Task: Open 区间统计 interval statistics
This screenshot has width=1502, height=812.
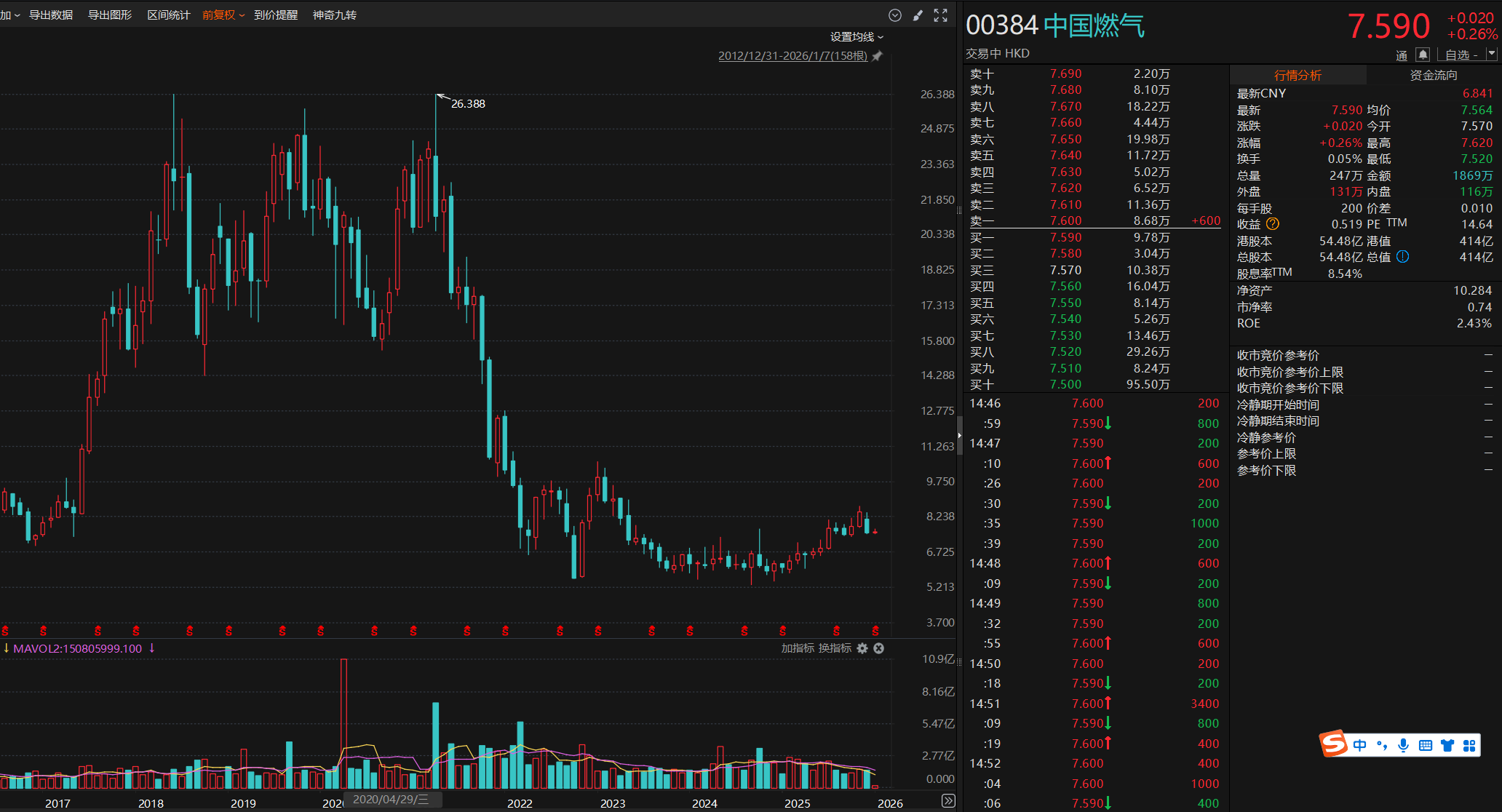Action: coord(168,15)
